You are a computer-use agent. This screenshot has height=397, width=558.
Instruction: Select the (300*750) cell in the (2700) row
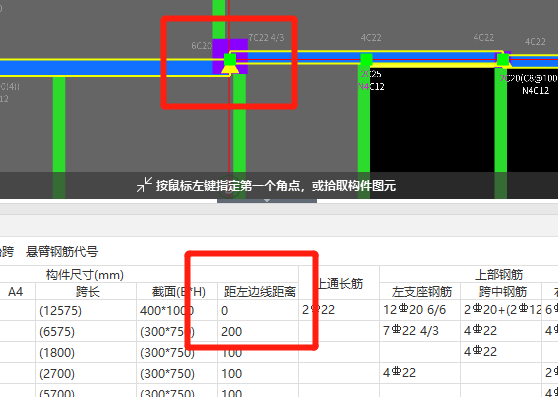[x=177, y=374]
